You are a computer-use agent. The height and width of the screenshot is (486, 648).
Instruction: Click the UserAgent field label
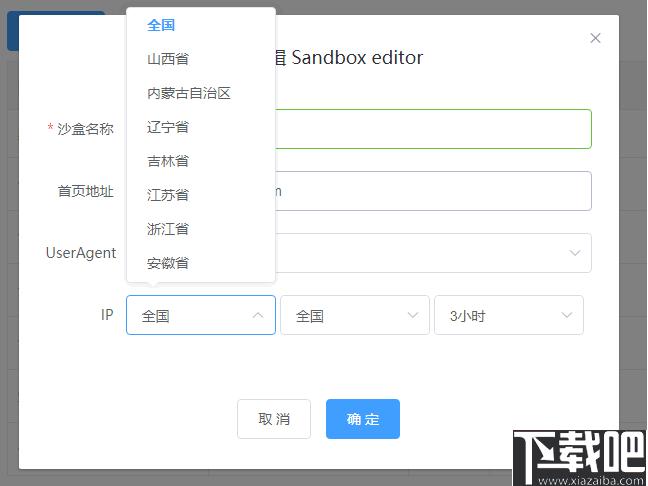81,253
